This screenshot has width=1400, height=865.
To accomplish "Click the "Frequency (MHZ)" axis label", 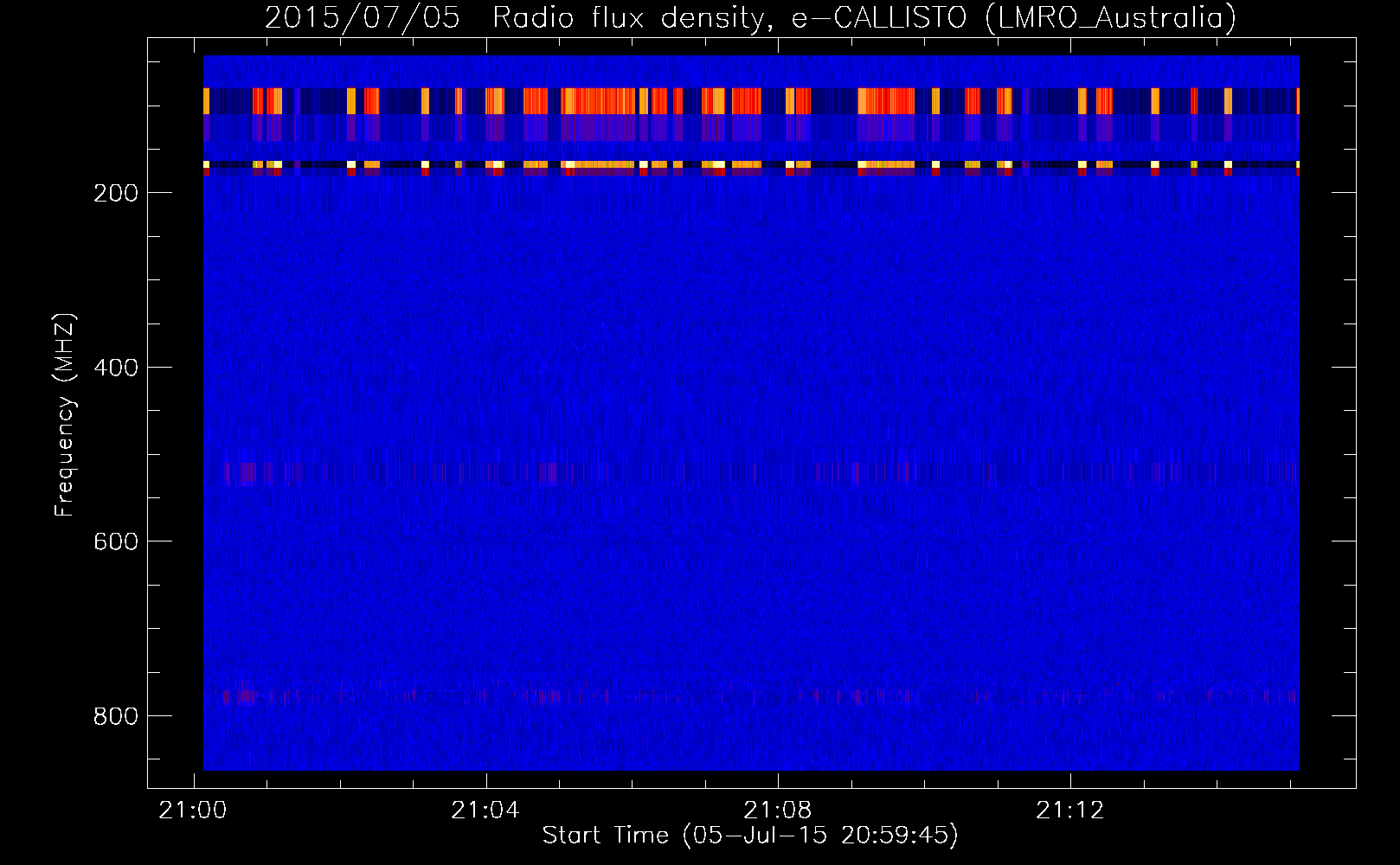I will (x=65, y=415).
